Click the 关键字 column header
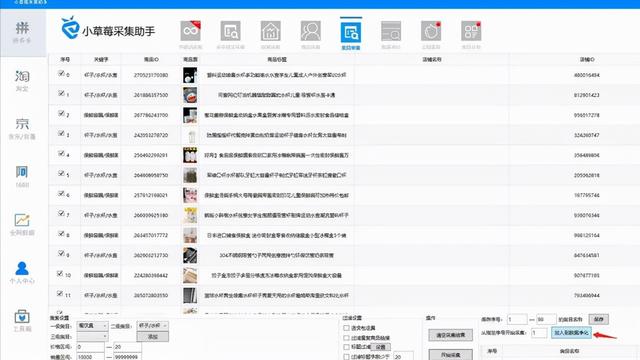The image size is (640, 360). pyautogui.click(x=101, y=60)
